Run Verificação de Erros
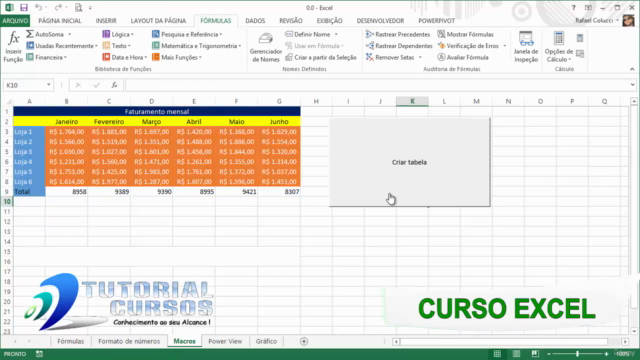Image resolution: width=640 pixels, height=360 pixels. (468, 46)
